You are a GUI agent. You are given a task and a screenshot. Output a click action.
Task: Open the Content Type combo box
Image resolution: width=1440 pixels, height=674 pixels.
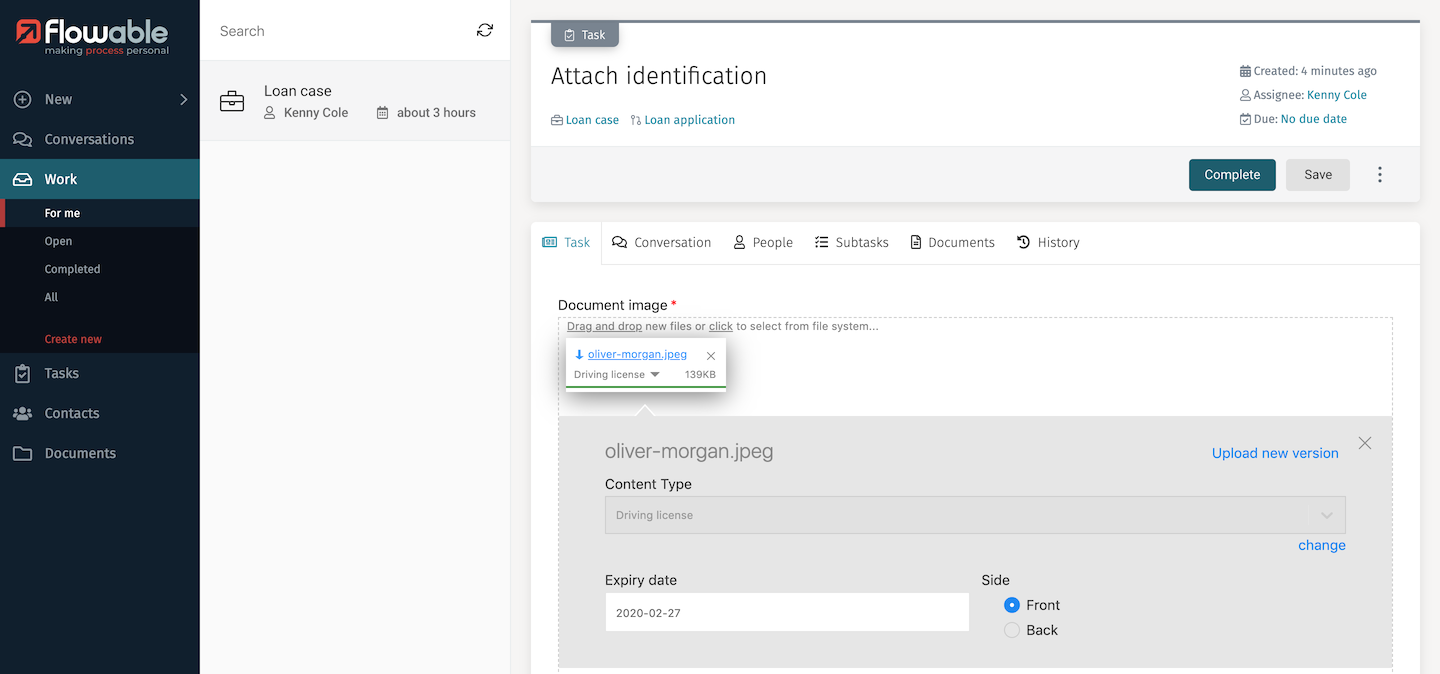point(974,515)
